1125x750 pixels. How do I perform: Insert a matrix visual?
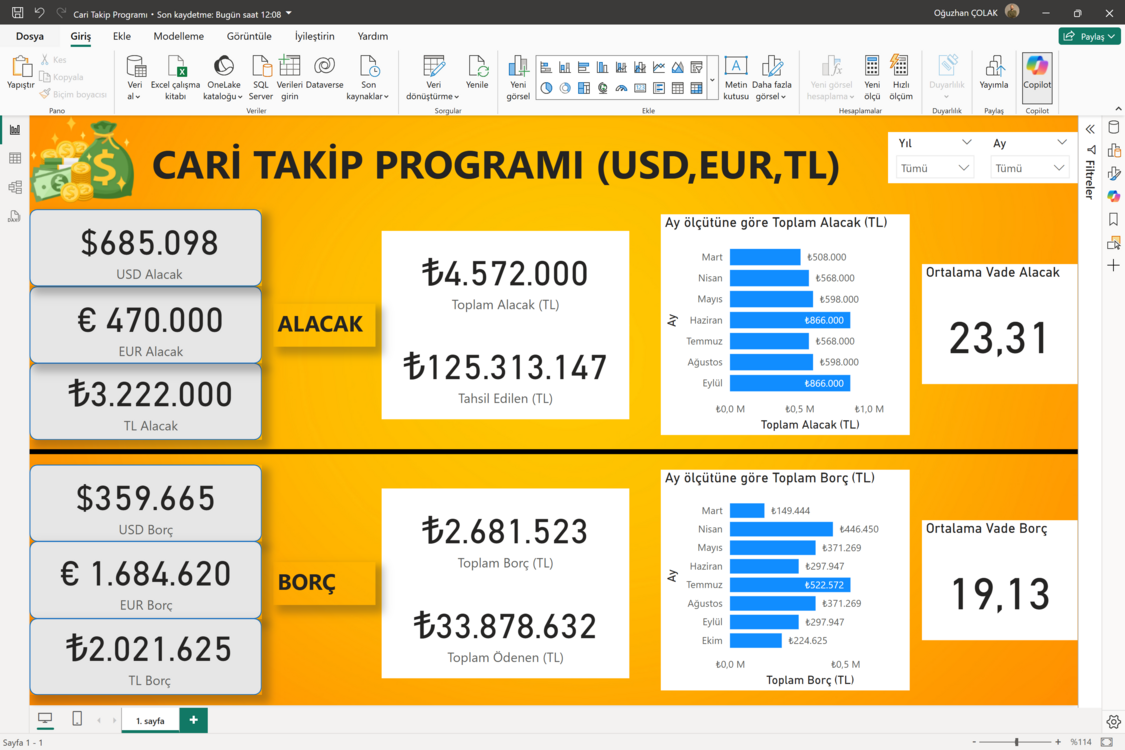pos(696,88)
